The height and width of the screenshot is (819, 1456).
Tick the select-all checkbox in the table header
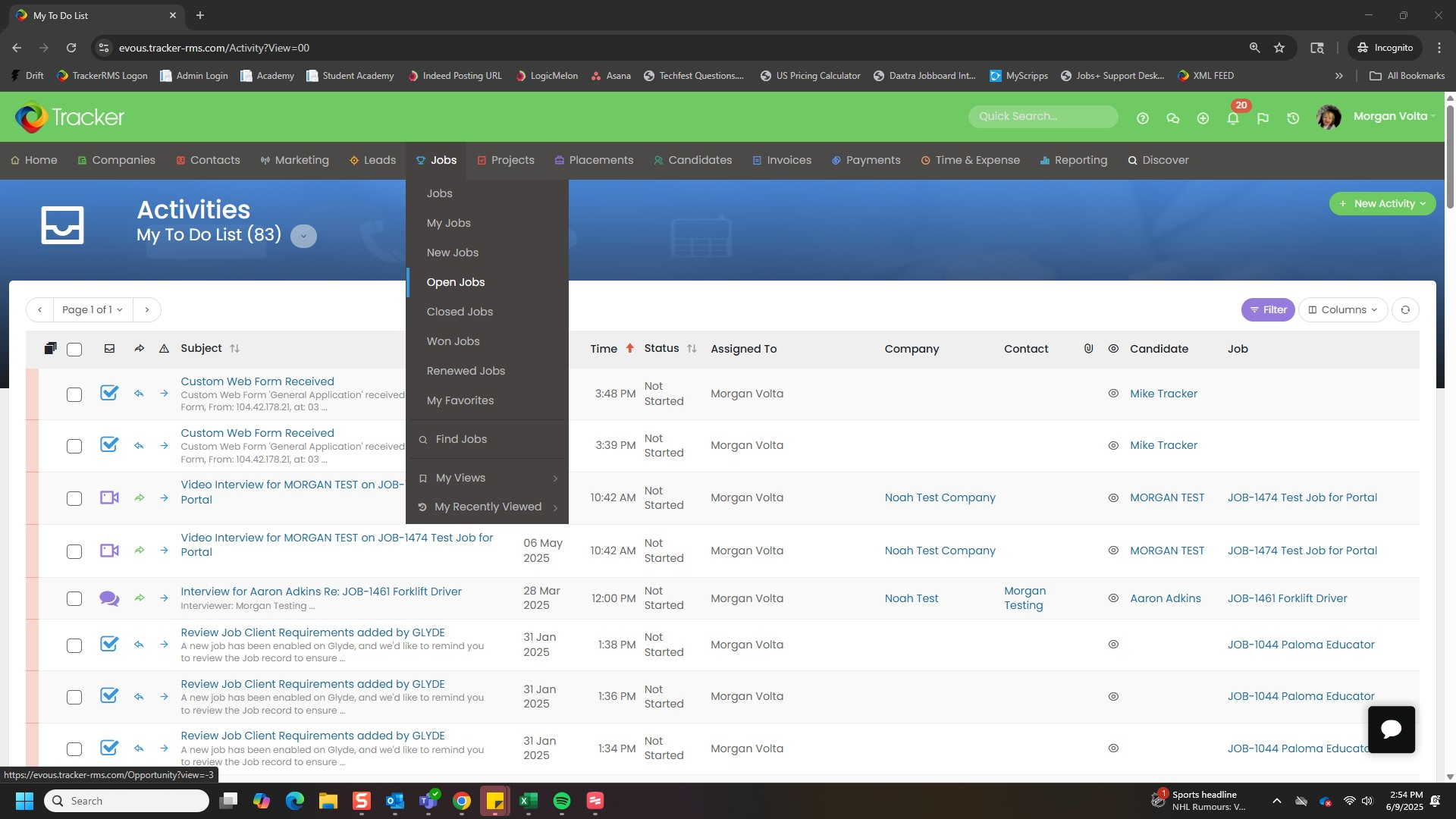click(74, 350)
